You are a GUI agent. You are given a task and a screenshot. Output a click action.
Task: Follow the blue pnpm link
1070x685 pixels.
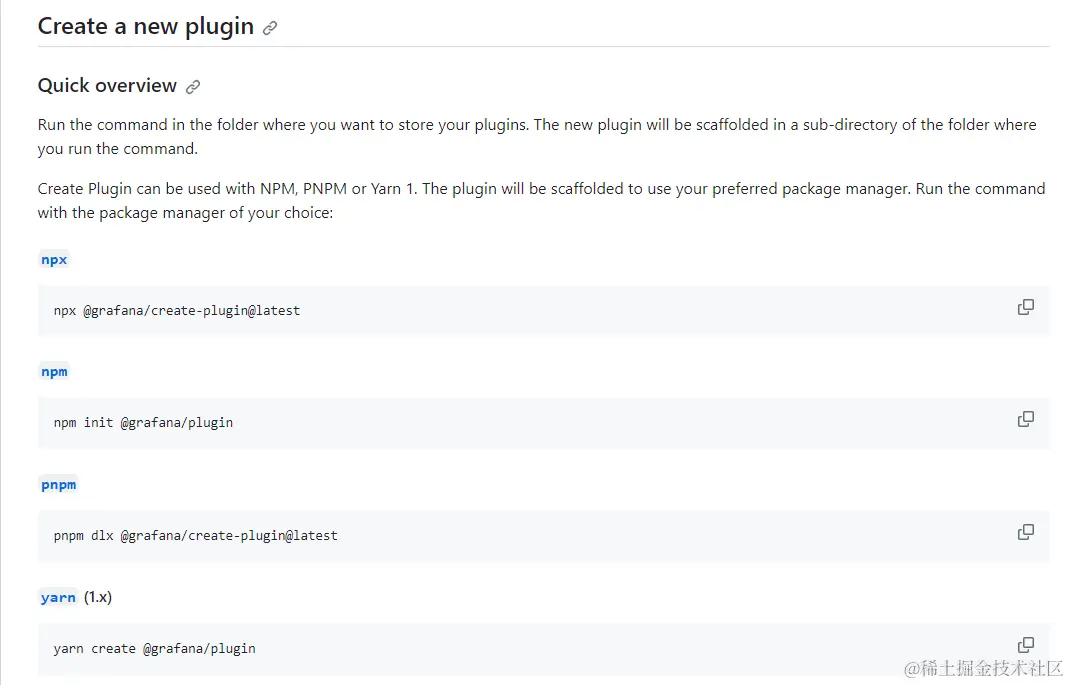pyautogui.click(x=58, y=485)
